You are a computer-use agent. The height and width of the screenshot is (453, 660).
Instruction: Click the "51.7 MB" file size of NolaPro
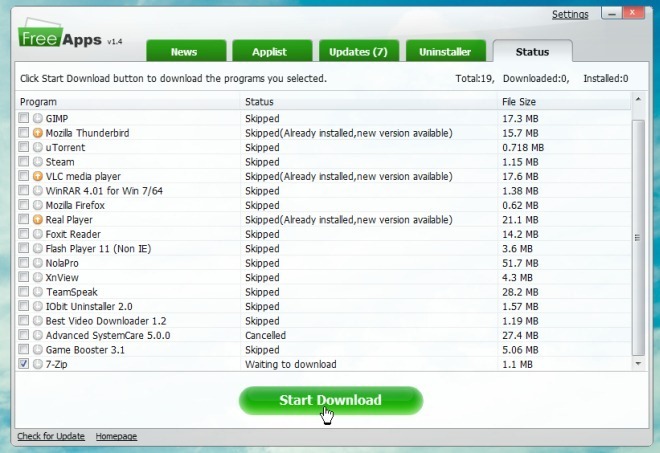(x=520, y=264)
